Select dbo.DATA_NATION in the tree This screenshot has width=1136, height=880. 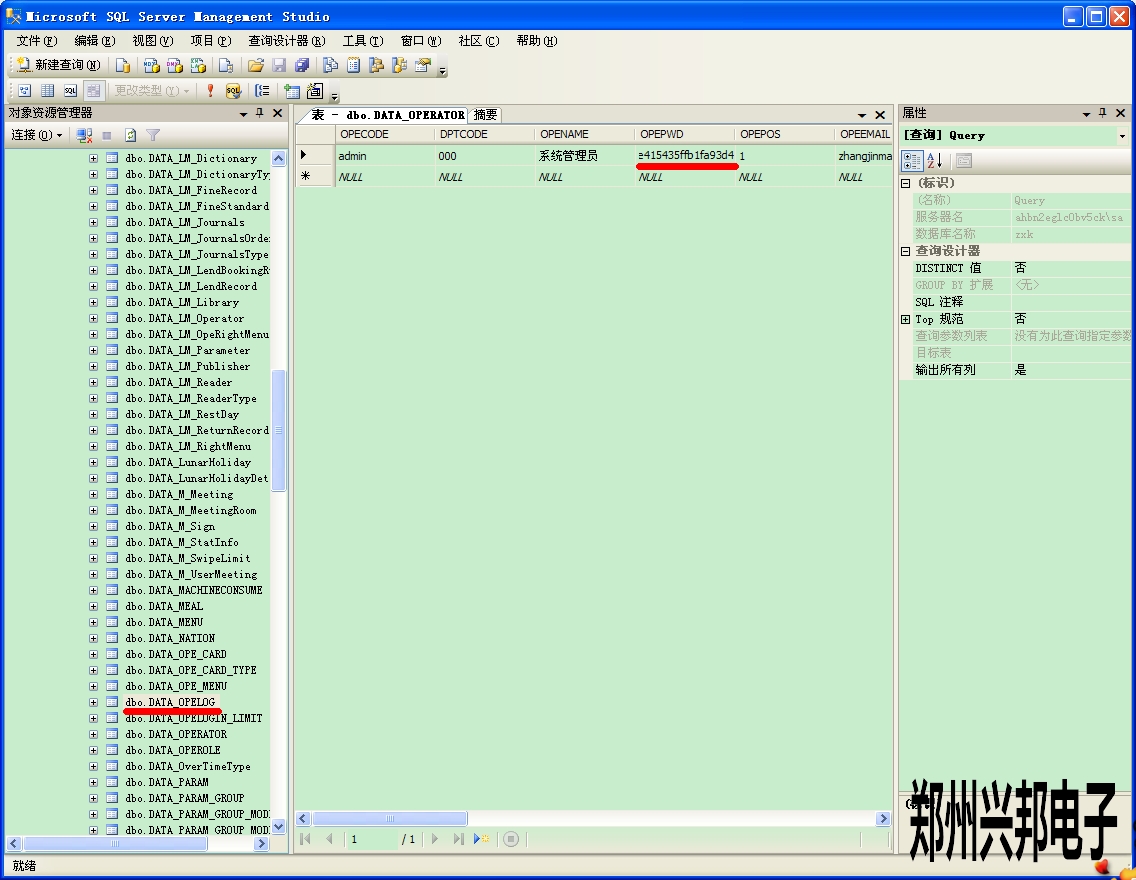pos(170,638)
